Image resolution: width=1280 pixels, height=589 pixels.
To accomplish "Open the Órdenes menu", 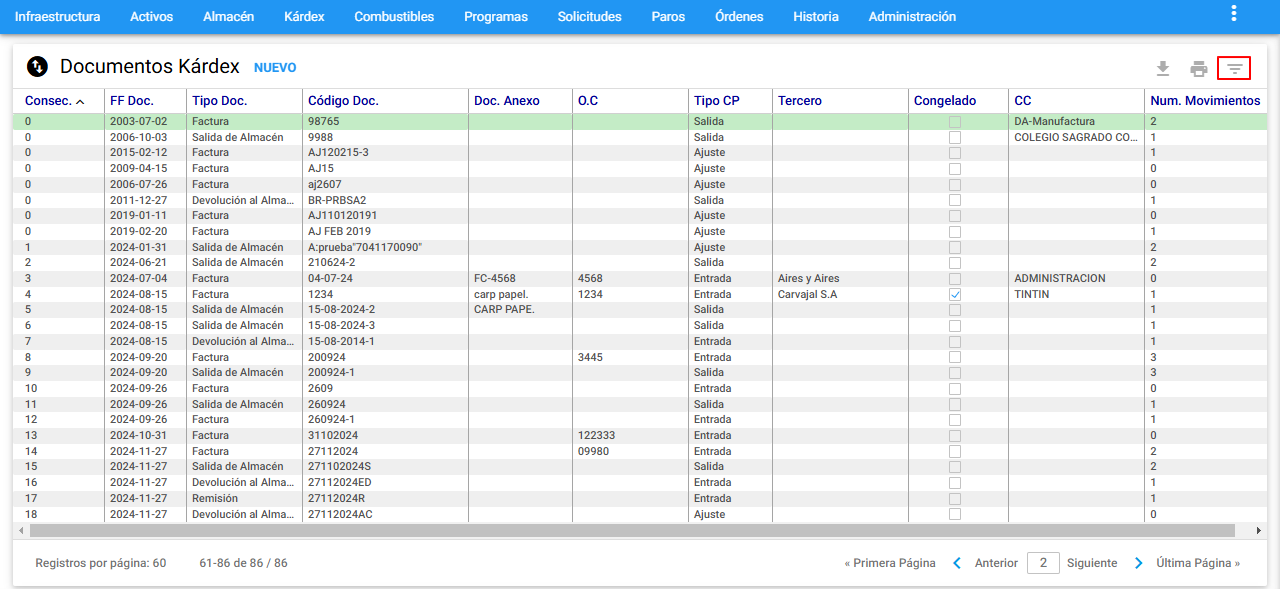I will [739, 17].
